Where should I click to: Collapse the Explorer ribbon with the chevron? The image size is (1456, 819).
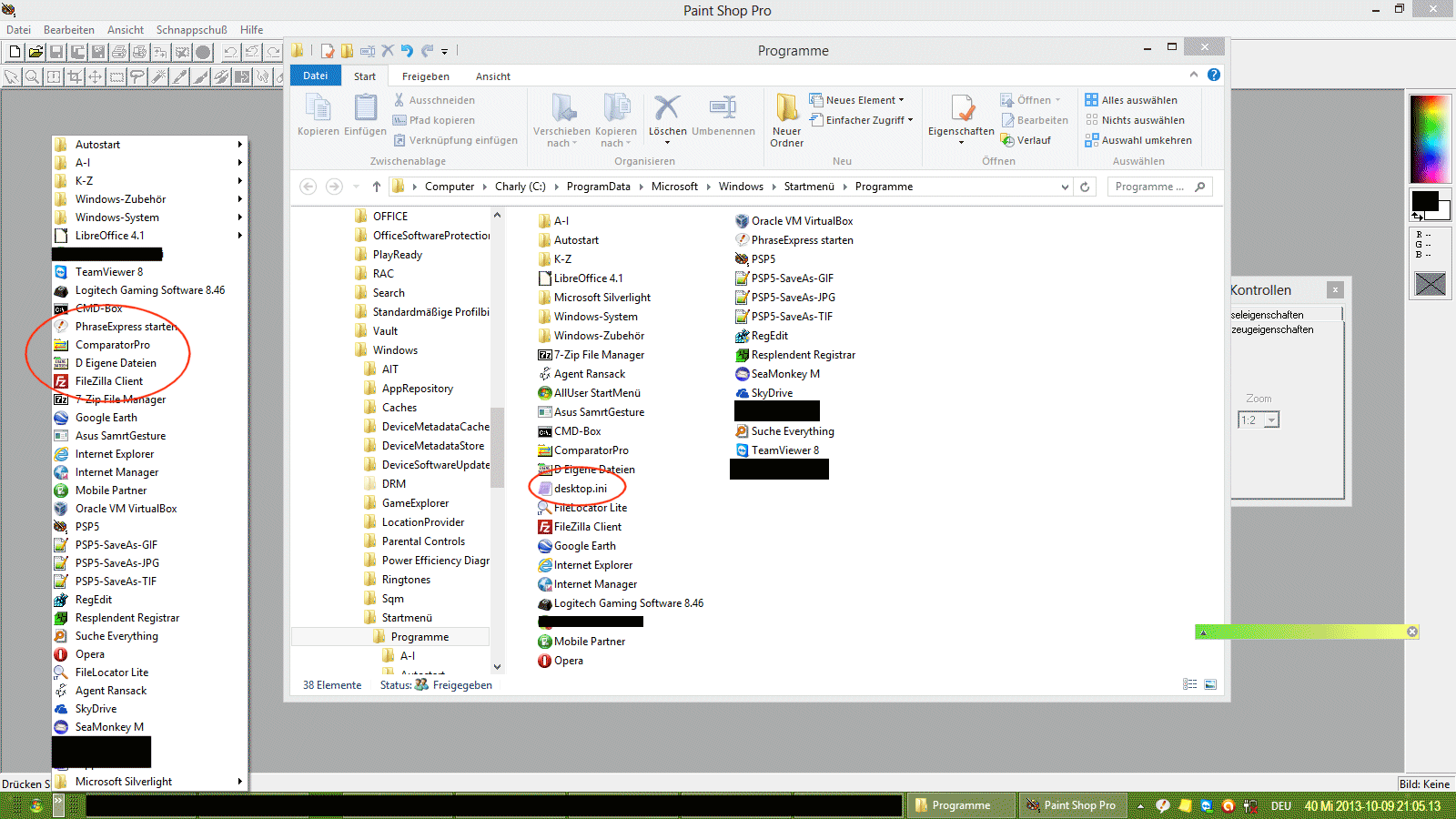pyautogui.click(x=1194, y=75)
